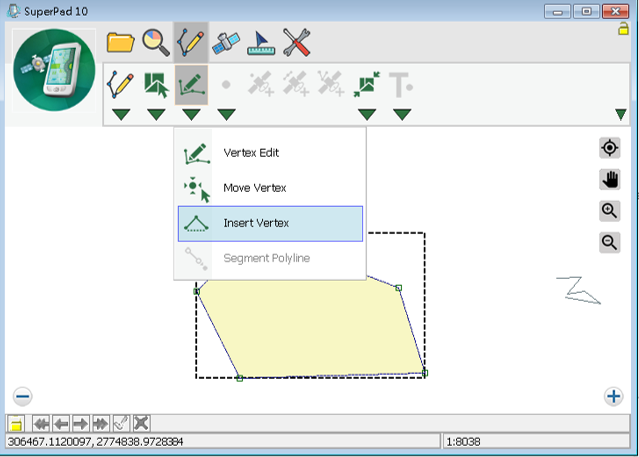Expand dropdown arrow under the text tool

402,115
